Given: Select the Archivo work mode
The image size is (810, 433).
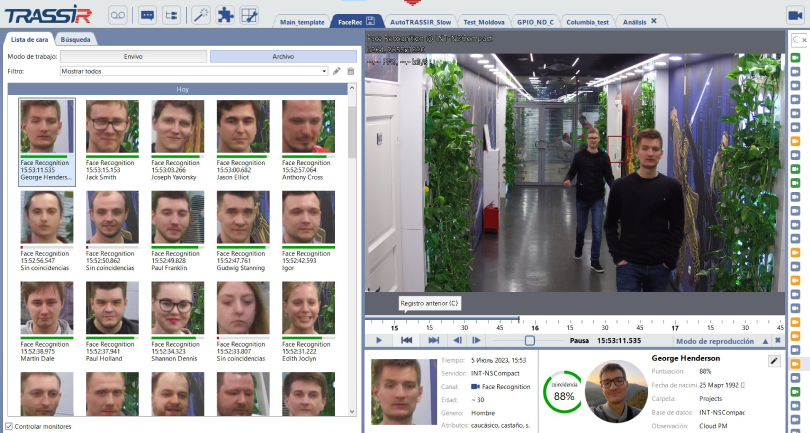Looking at the screenshot, I should (x=283, y=57).
